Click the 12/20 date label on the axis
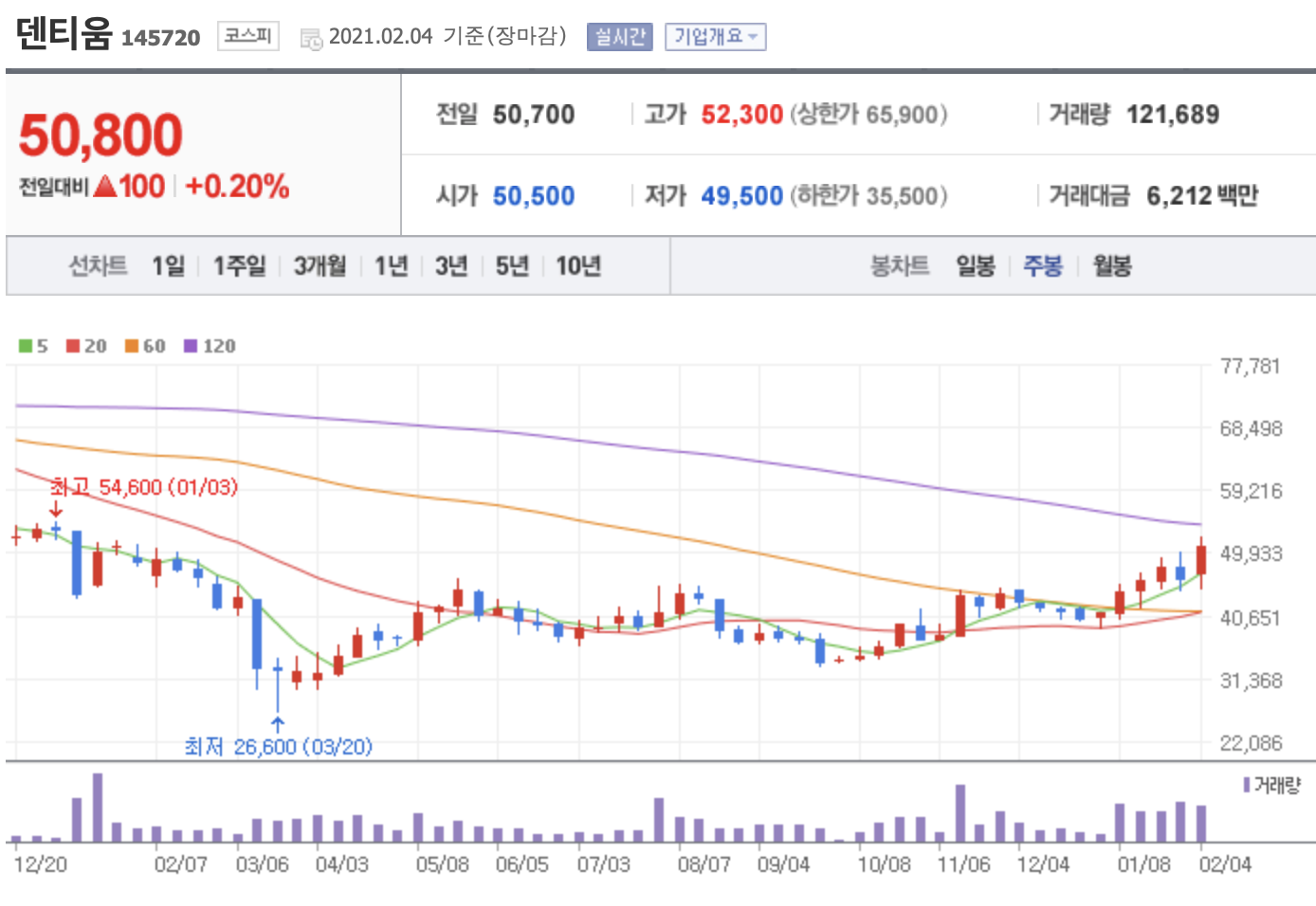Image resolution: width=1316 pixels, height=906 pixels. coord(41,864)
